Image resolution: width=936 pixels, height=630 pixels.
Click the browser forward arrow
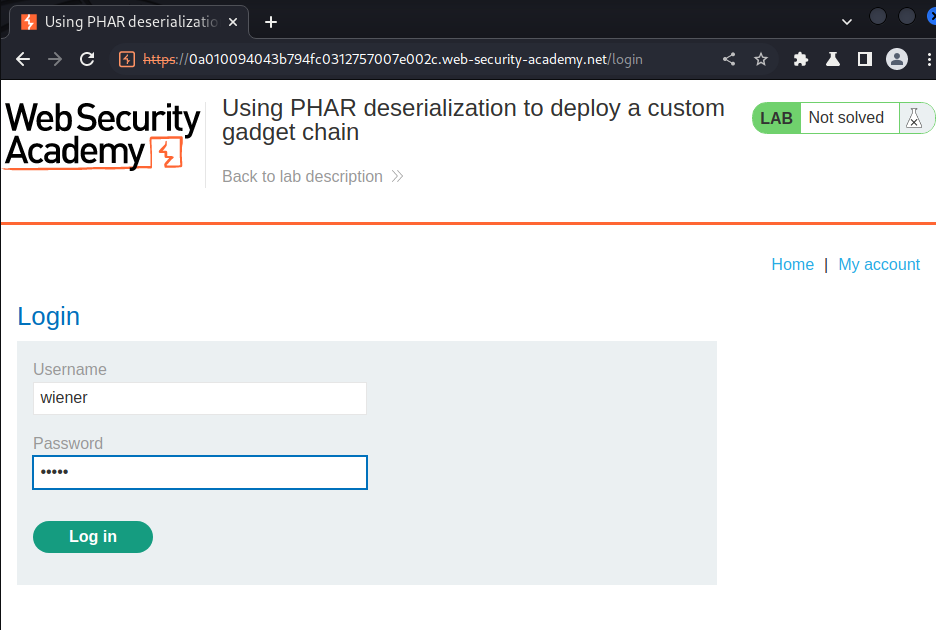tap(55, 59)
